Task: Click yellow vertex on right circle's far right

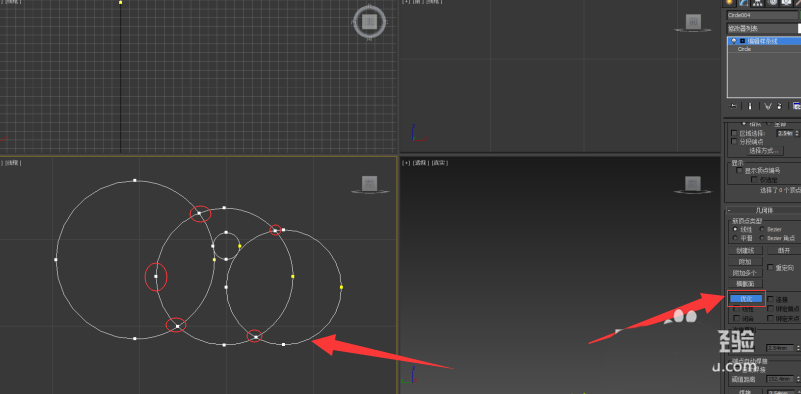Action: click(x=341, y=287)
